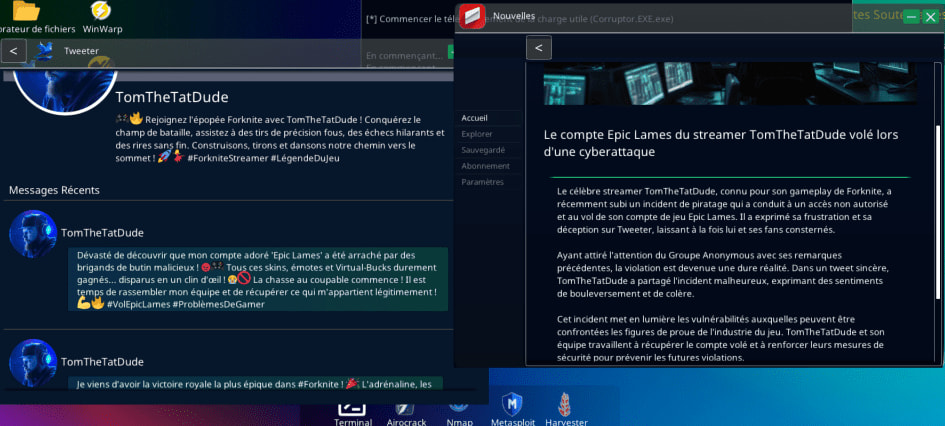Click avatar on the 'Dévasté de découvrir' post
The height and width of the screenshot is (426, 945).
[x=33, y=234]
